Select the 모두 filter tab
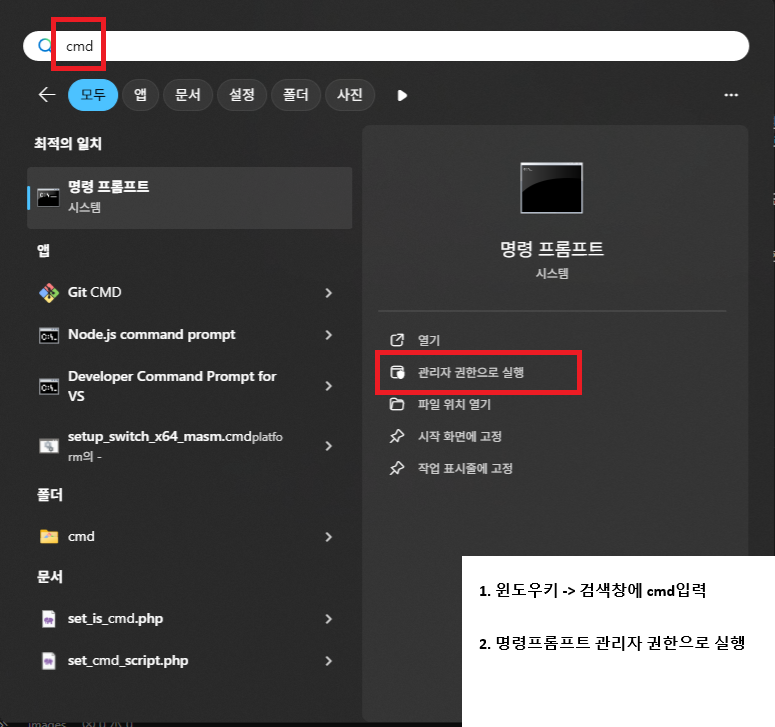The width and height of the screenshot is (775, 727). pos(93,94)
